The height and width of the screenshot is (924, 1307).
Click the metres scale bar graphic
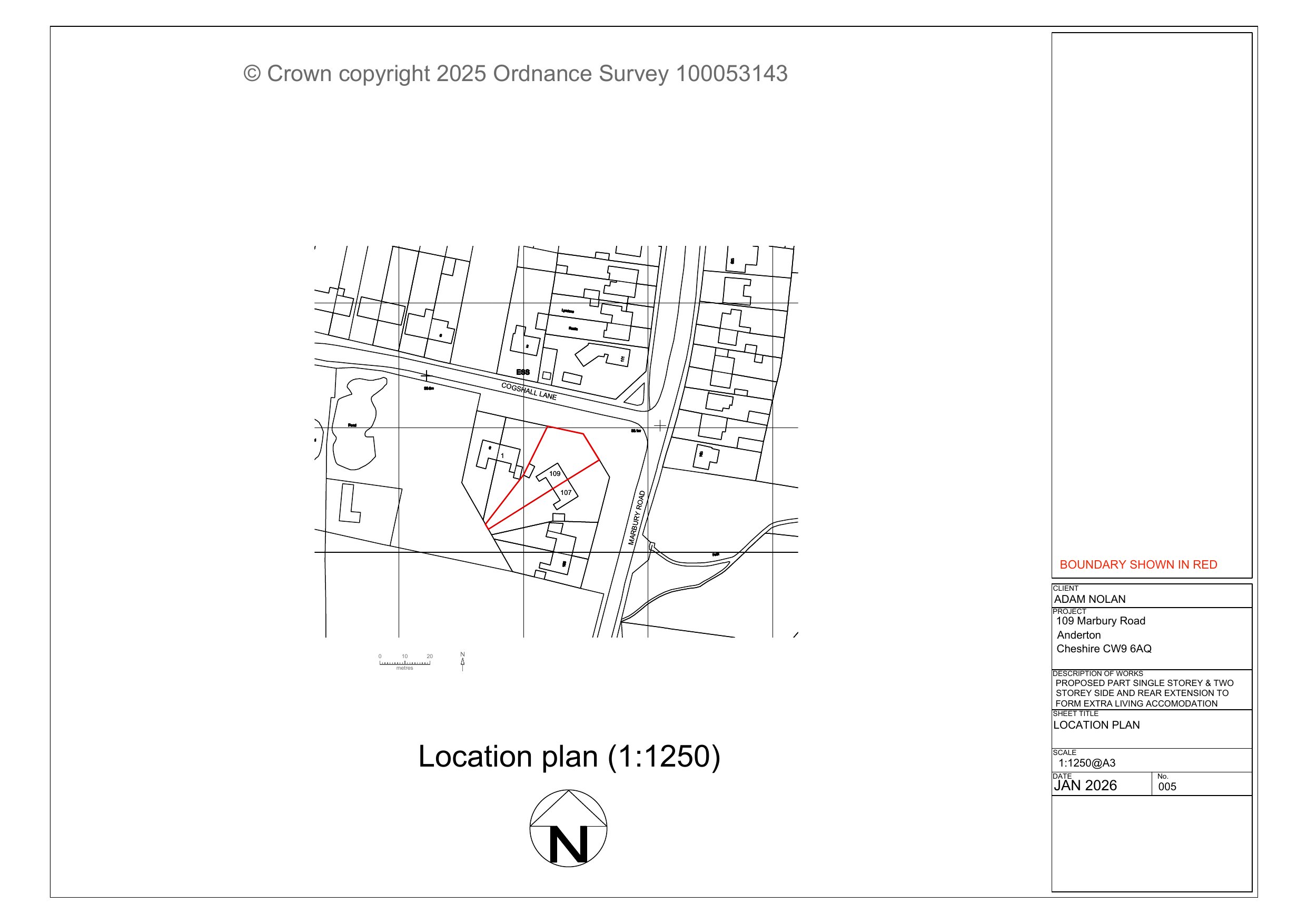(x=405, y=662)
